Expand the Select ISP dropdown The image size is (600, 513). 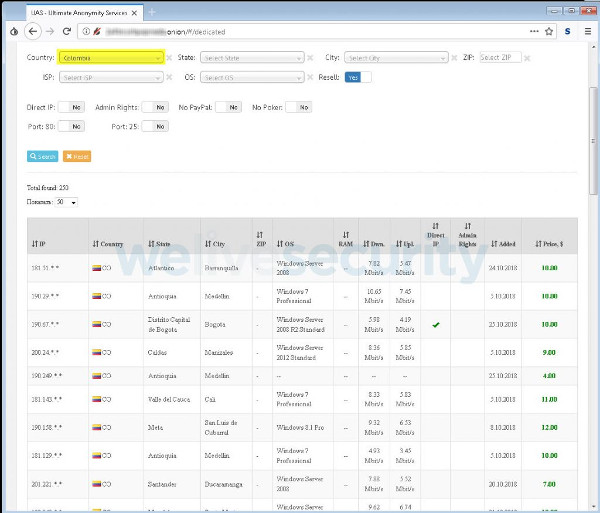pyautogui.click(x=110, y=77)
